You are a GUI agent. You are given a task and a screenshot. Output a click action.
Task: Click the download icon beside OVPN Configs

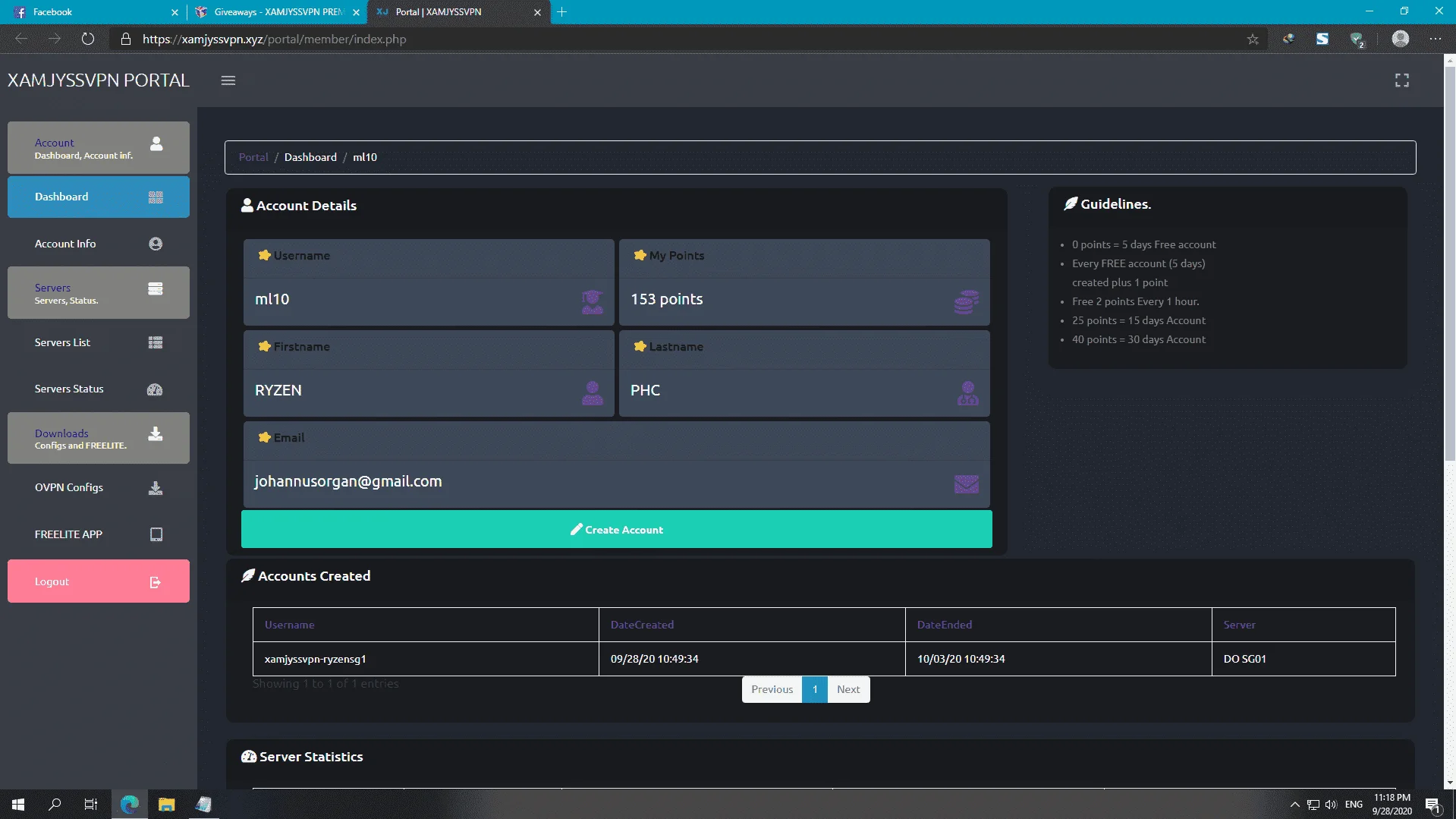156,488
